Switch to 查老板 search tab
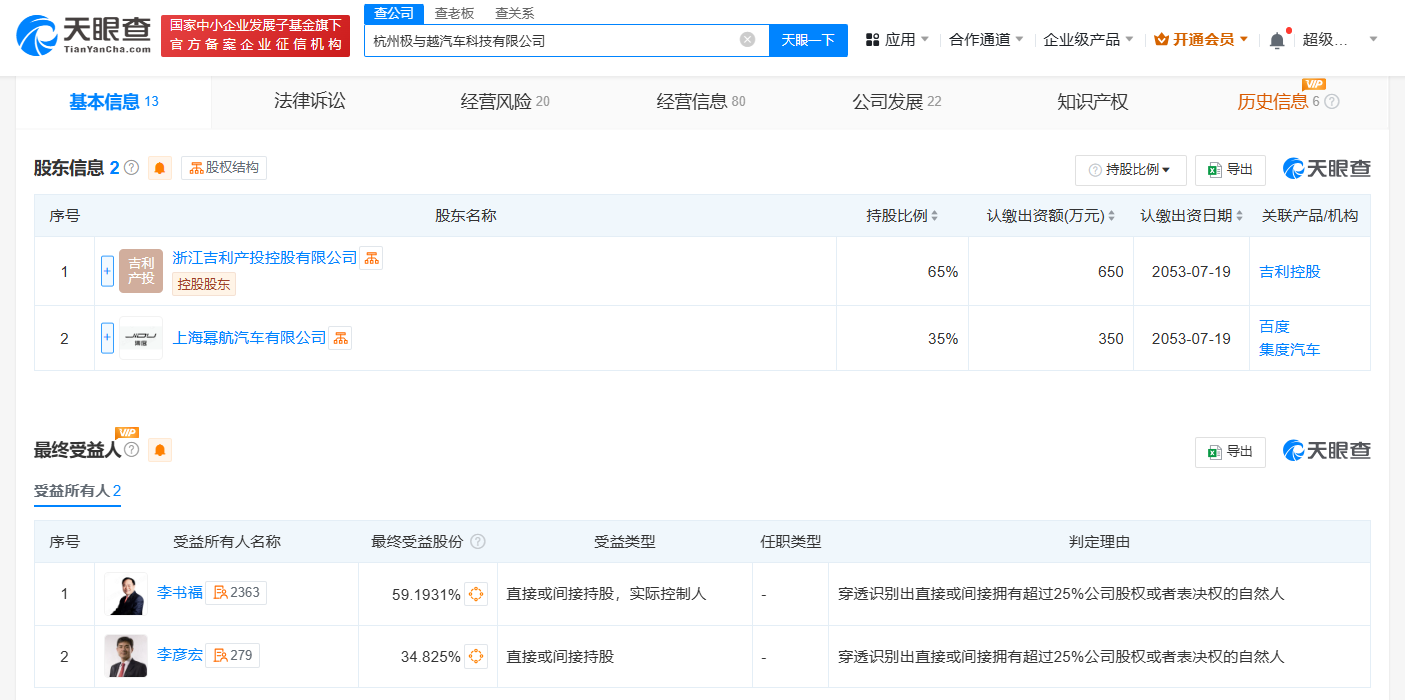This screenshot has height=700, width=1405. (x=454, y=13)
